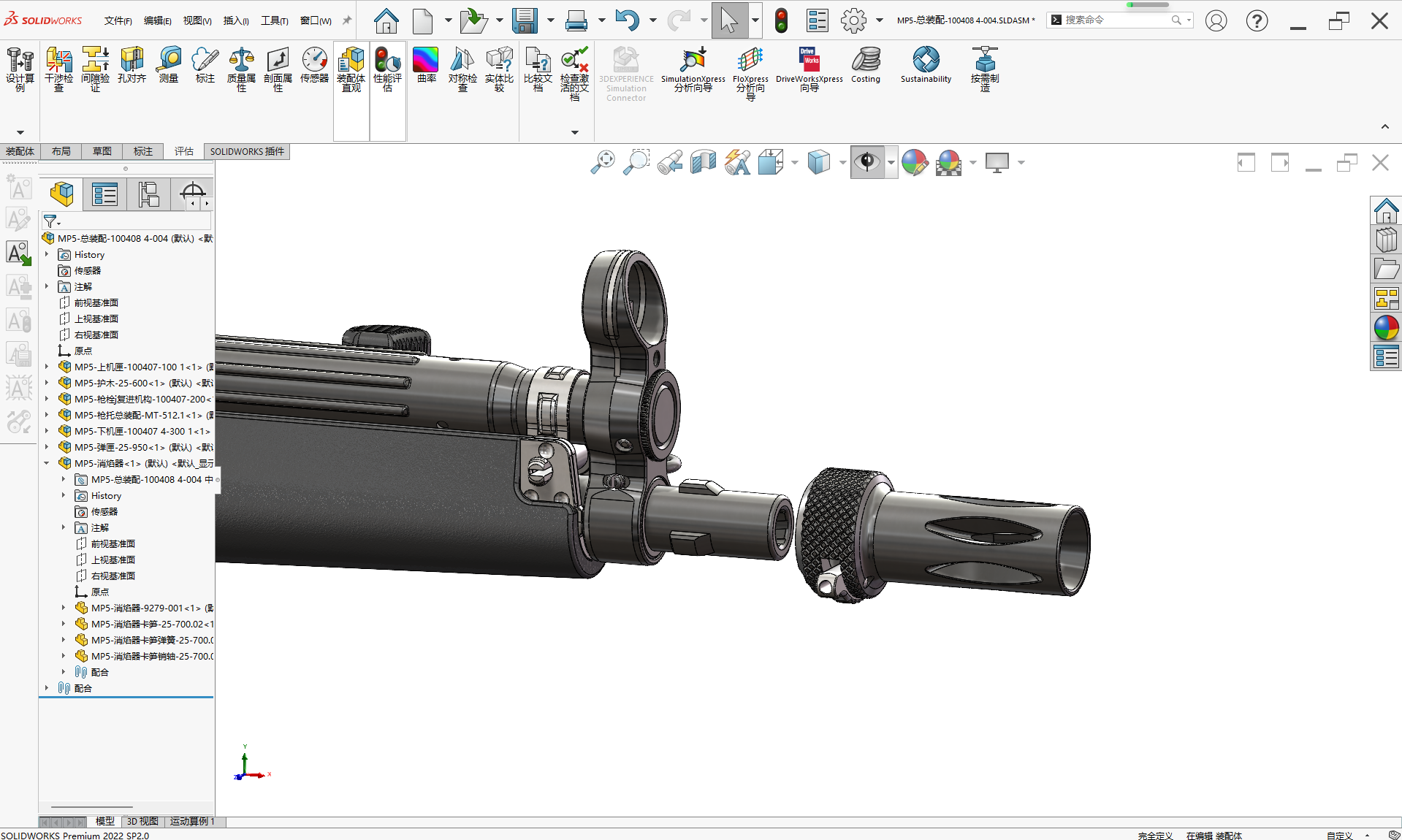This screenshot has width=1402, height=840.
Task: Activate the 剖面视图 section view icon
Action: coord(703,162)
